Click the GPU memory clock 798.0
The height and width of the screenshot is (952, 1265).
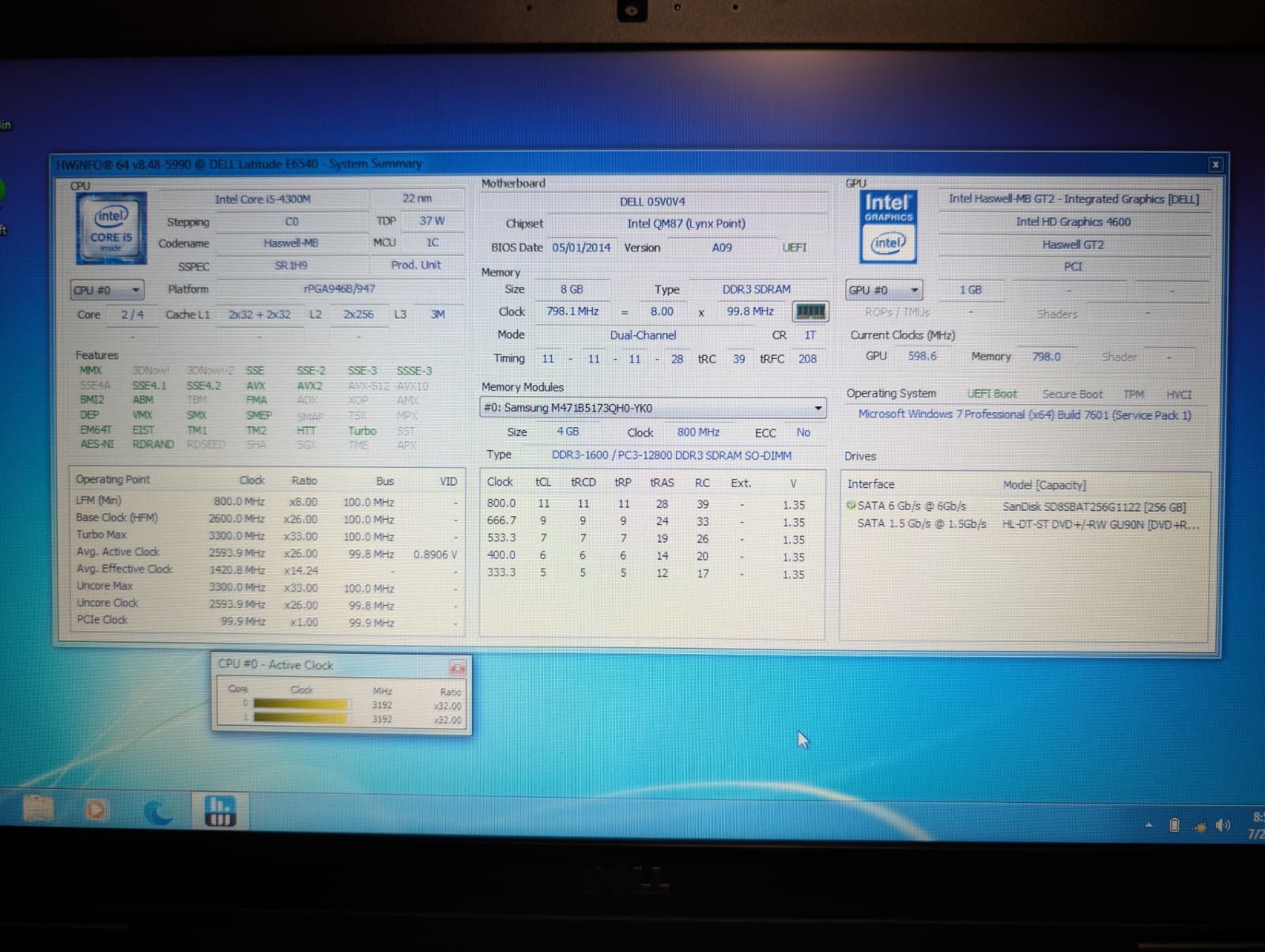[x=1046, y=357]
